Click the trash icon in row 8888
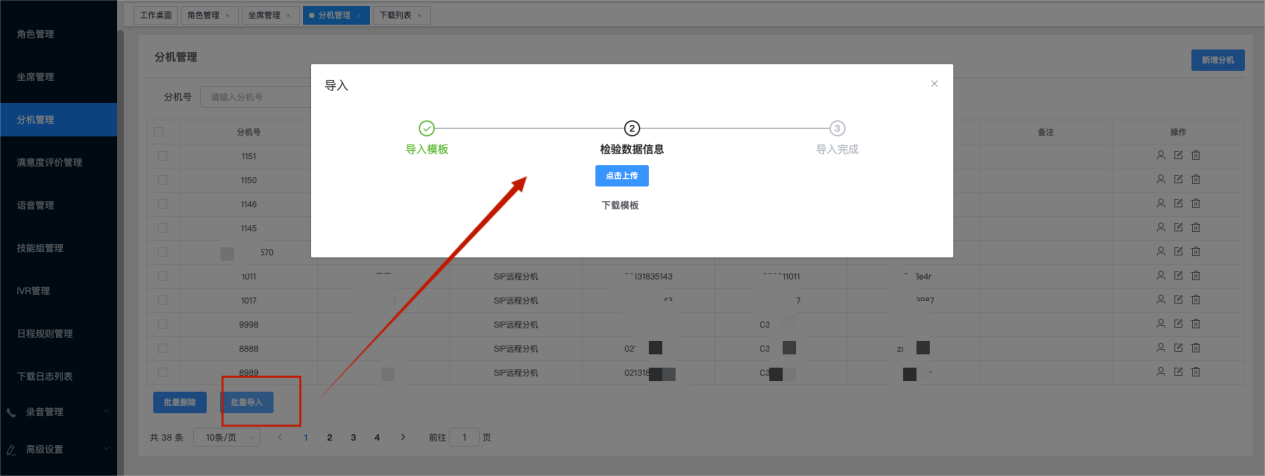1265x476 pixels. point(1195,348)
